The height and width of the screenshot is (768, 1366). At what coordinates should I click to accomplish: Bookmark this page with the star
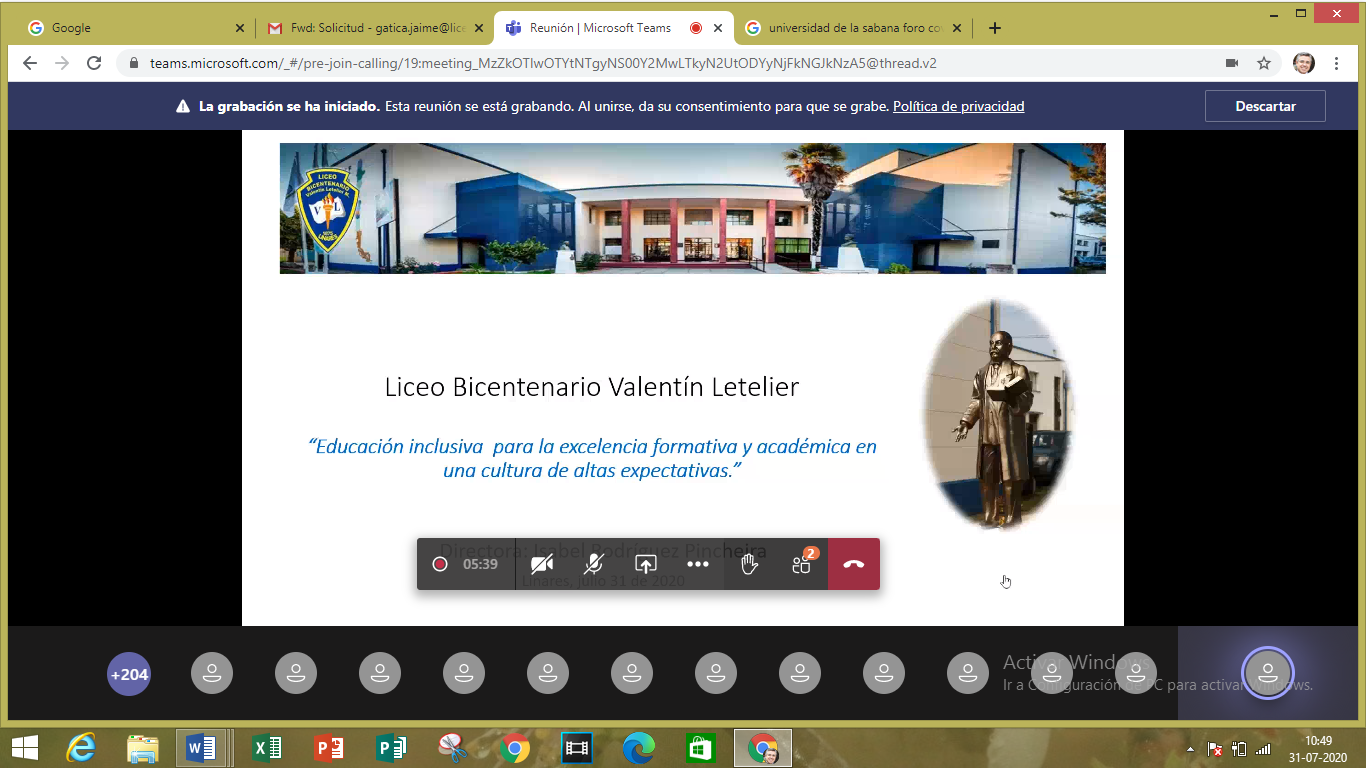[1264, 63]
